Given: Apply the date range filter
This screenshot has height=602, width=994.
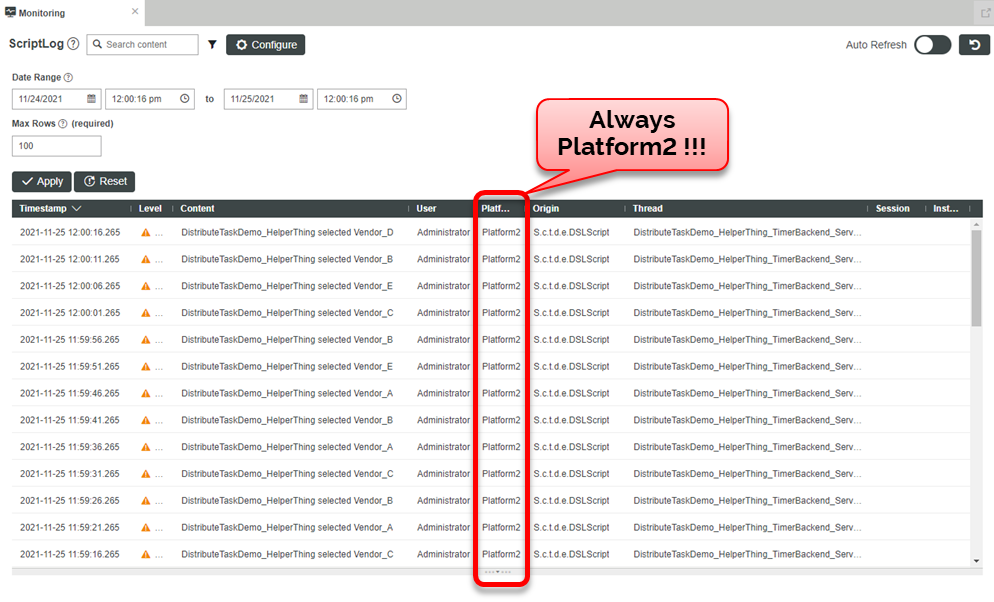Looking at the screenshot, I should [x=42, y=181].
